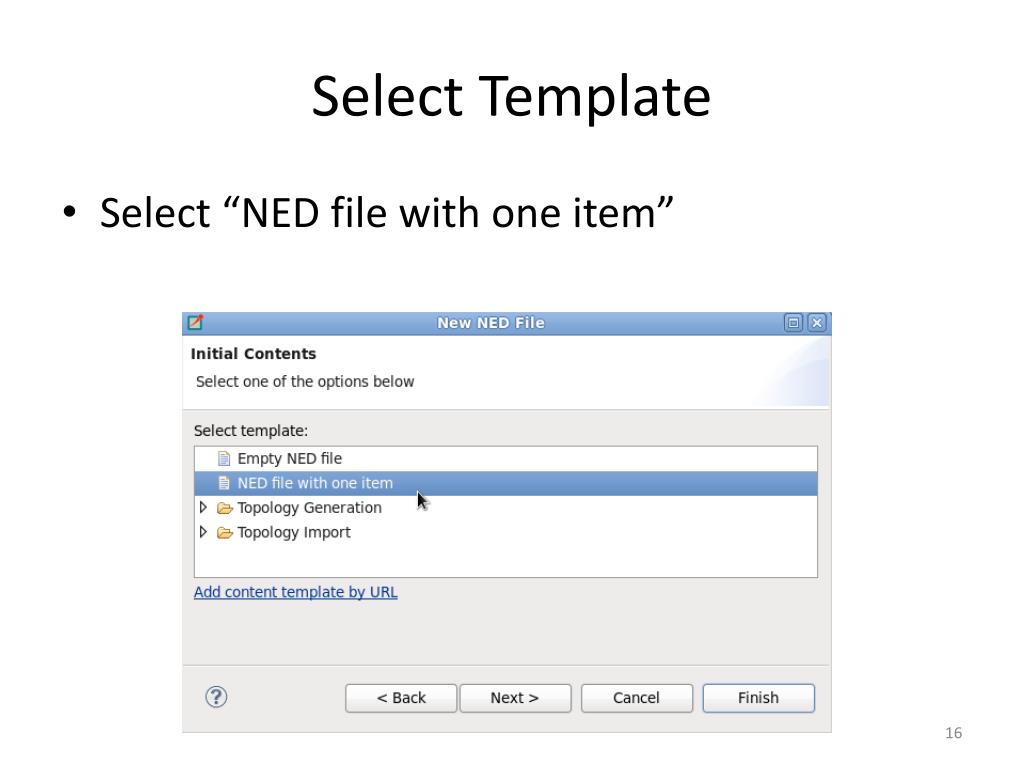Select the Topology Import entry
Viewport: 1024px width, 768px height.
click(x=294, y=533)
